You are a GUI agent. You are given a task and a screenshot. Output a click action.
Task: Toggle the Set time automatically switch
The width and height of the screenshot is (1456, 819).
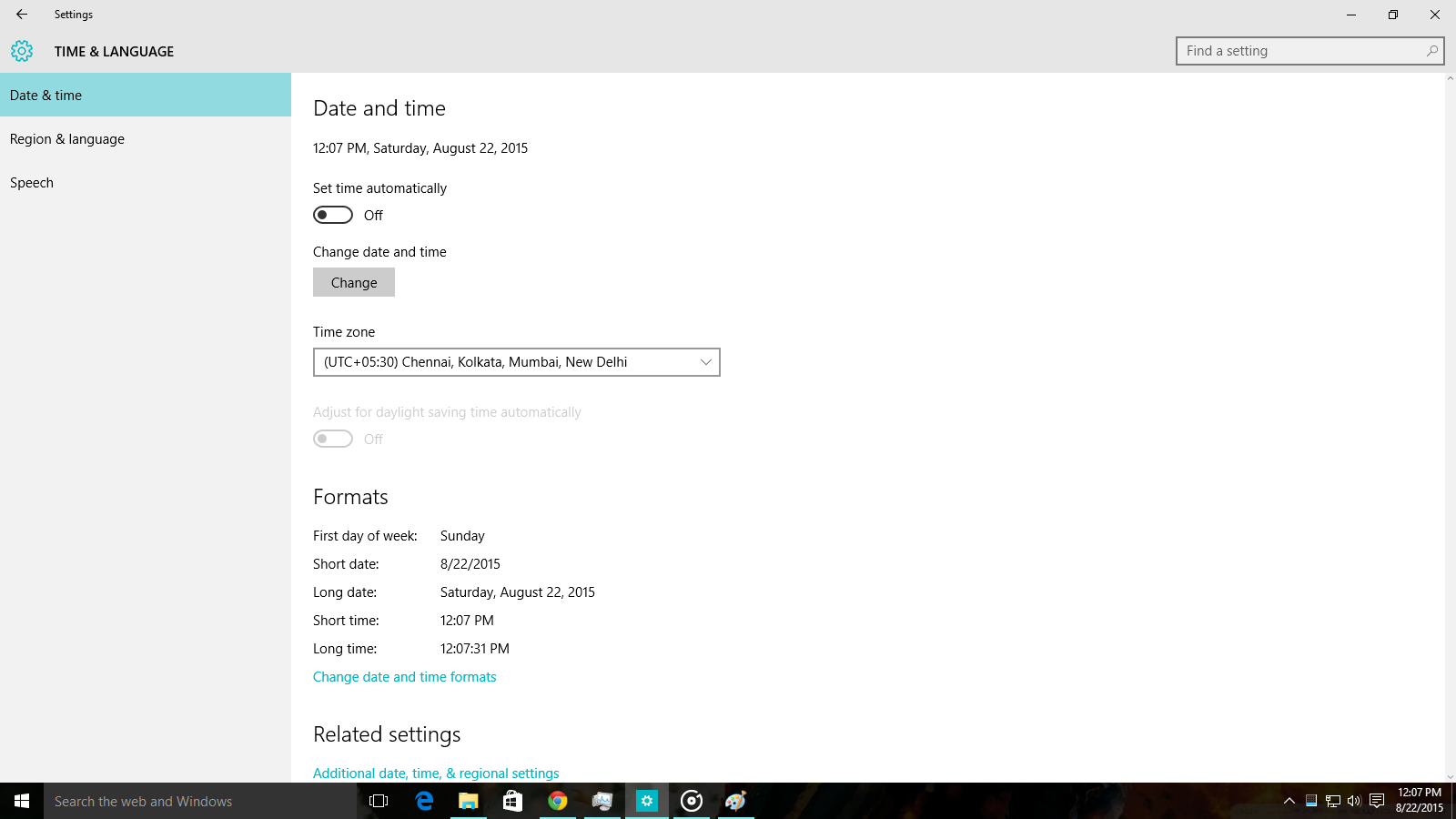pos(333,215)
